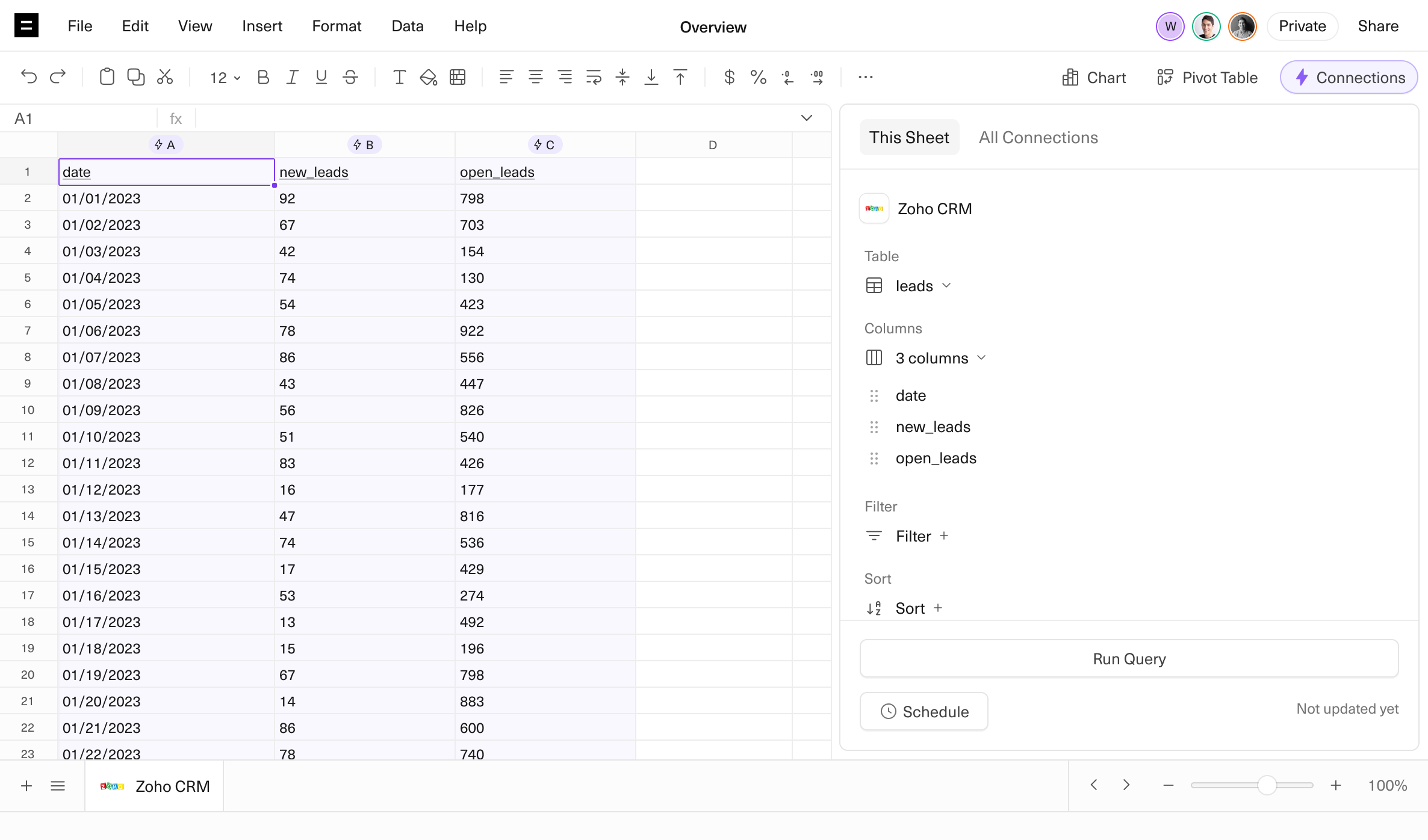
Task: Click the undo arrow icon
Action: pos(28,77)
